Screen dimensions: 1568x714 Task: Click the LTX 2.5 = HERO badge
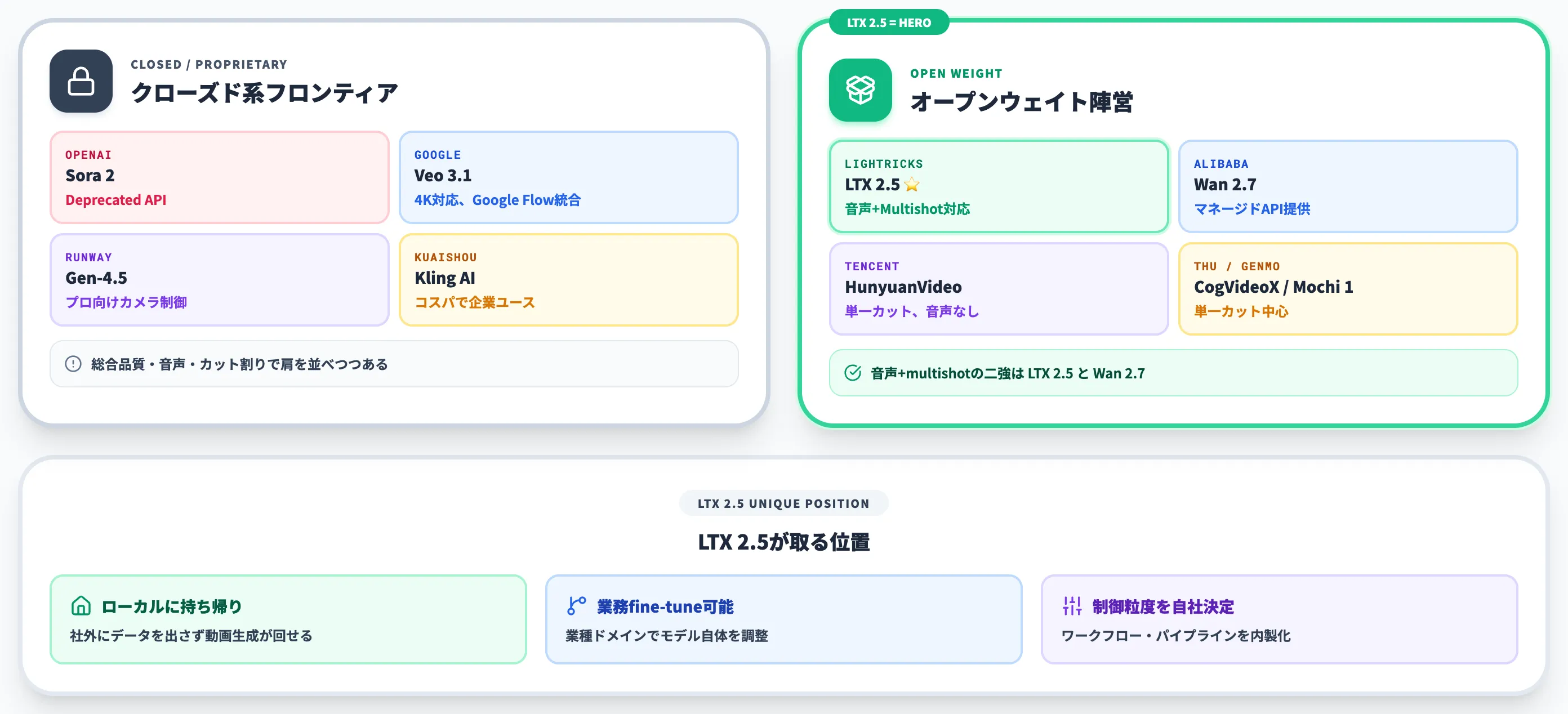click(889, 23)
